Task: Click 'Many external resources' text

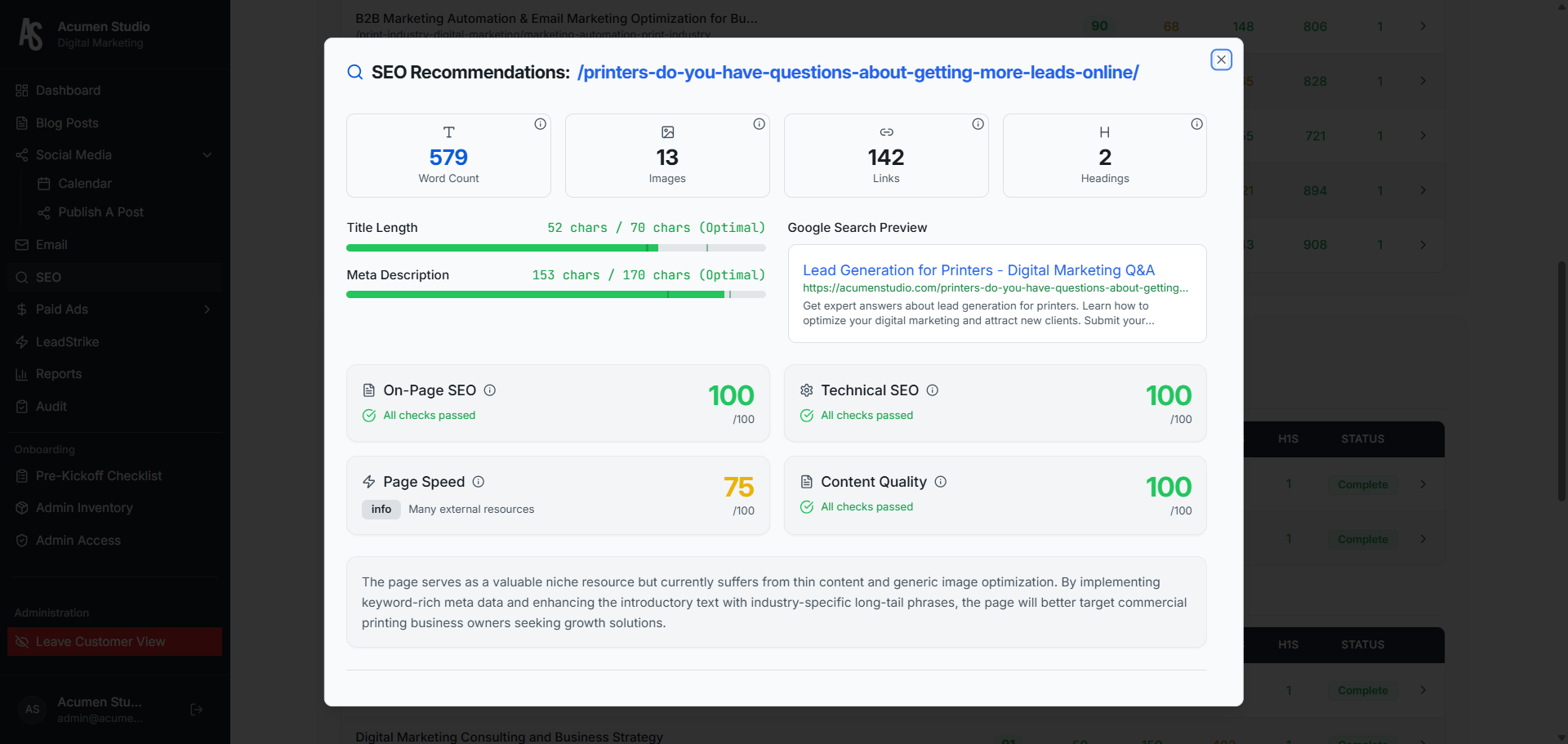Action: (x=471, y=509)
